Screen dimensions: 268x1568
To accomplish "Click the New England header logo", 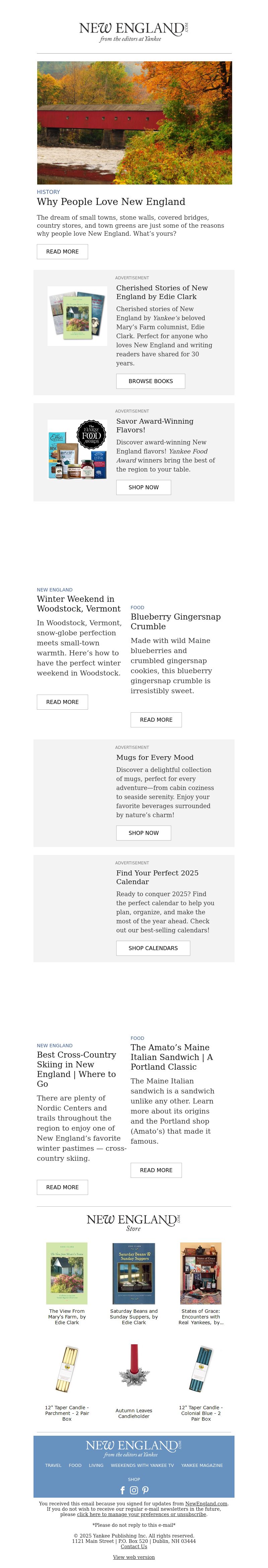I will (x=134, y=31).
